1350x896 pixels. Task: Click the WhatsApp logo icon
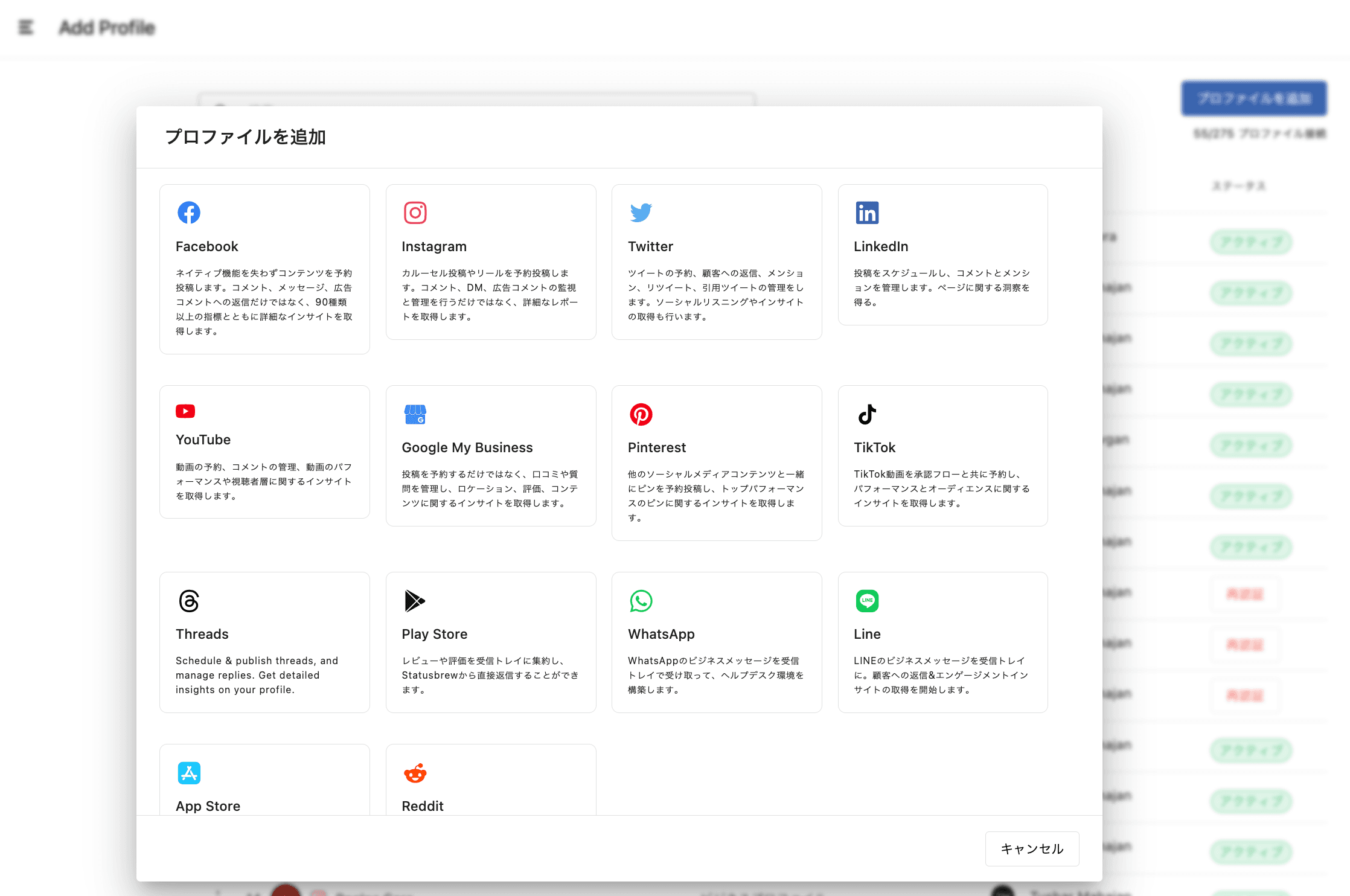pyautogui.click(x=641, y=601)
